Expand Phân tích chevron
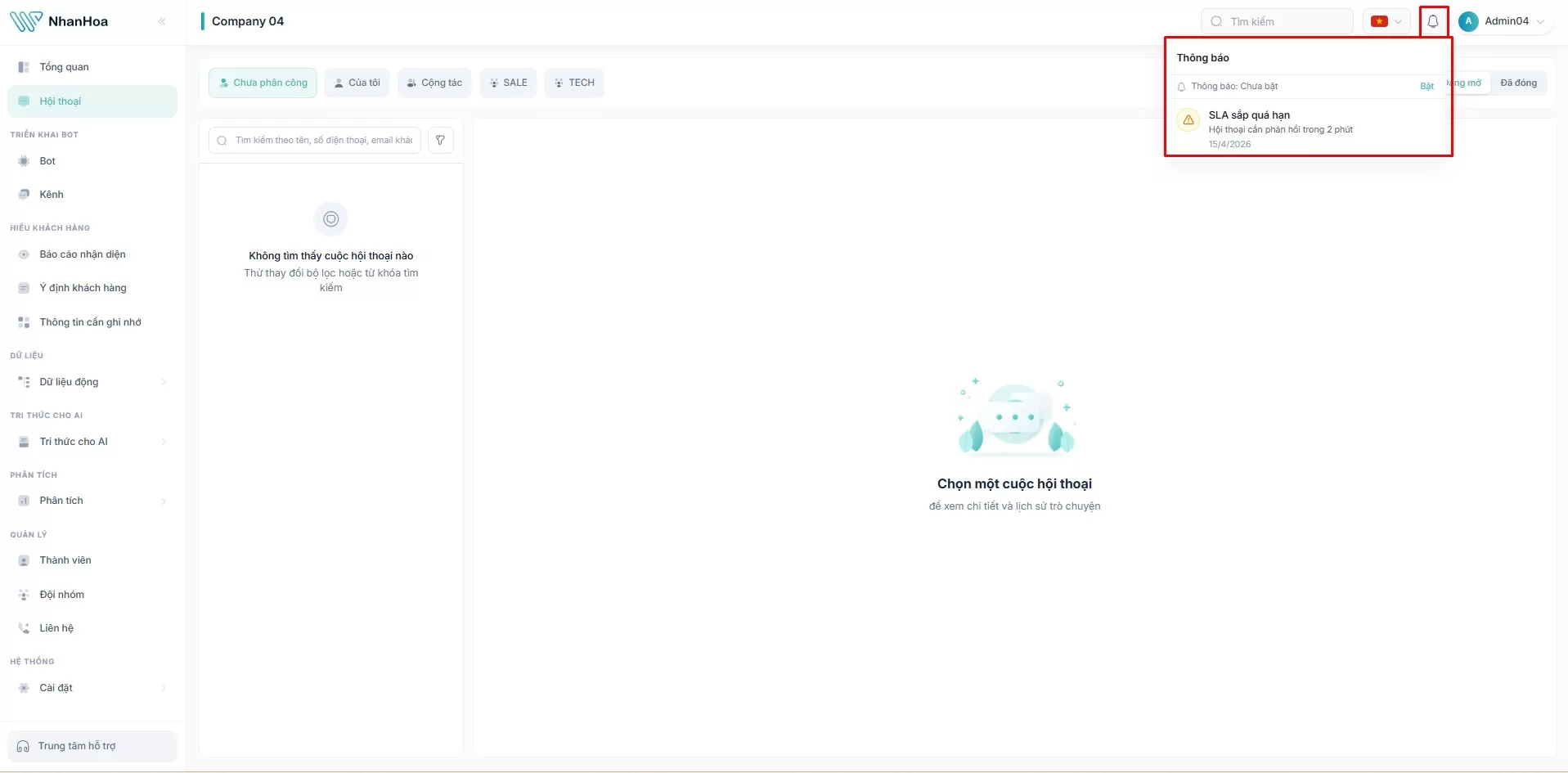The width and height of the screenshot is (1568, 773). [x=164, y=501]
